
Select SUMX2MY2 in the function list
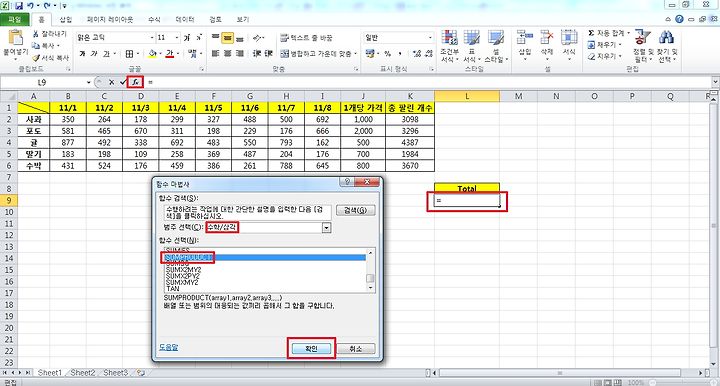point(183,270)
